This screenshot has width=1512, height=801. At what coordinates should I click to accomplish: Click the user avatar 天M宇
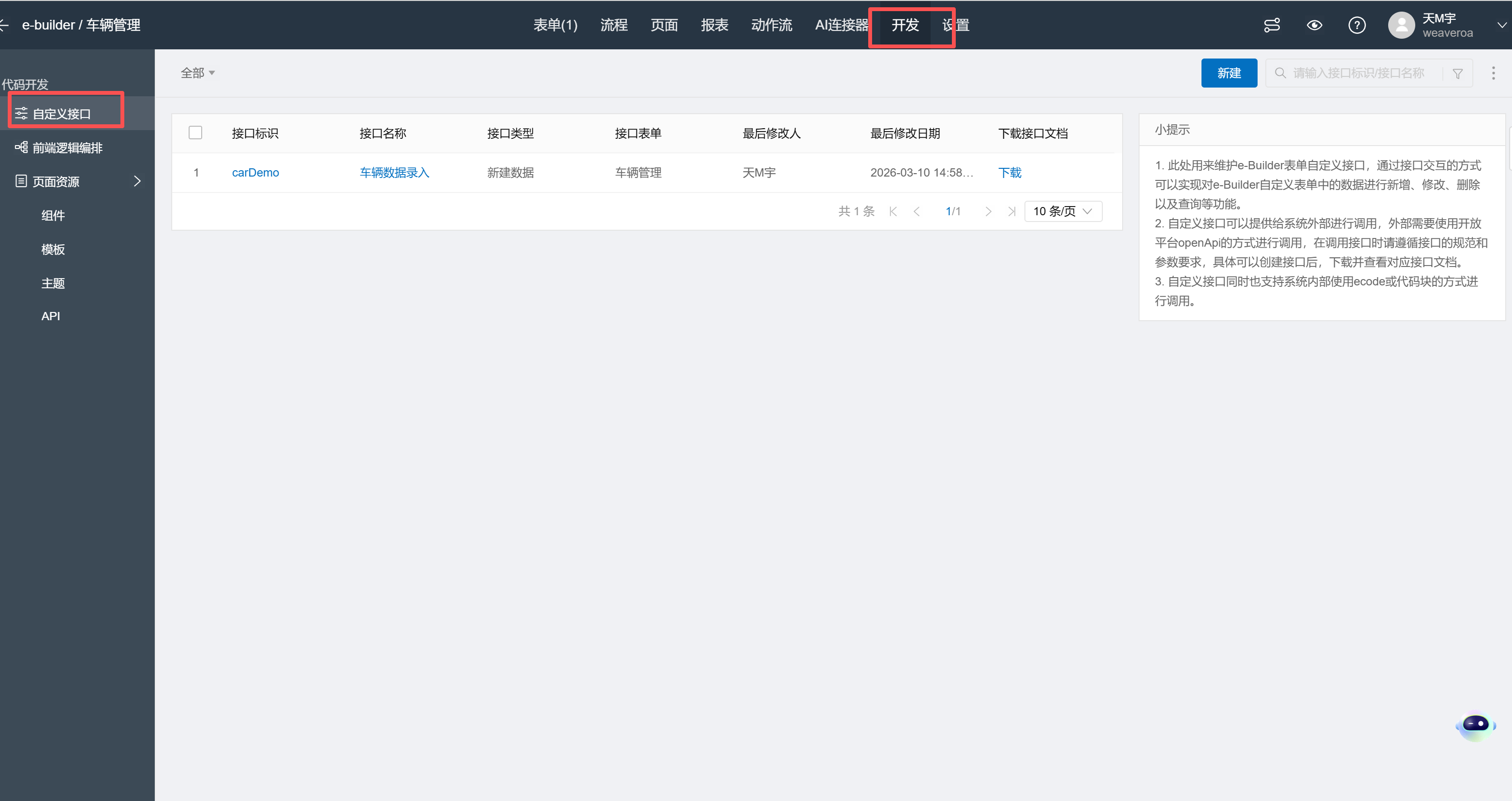[x=1401, y=25]
